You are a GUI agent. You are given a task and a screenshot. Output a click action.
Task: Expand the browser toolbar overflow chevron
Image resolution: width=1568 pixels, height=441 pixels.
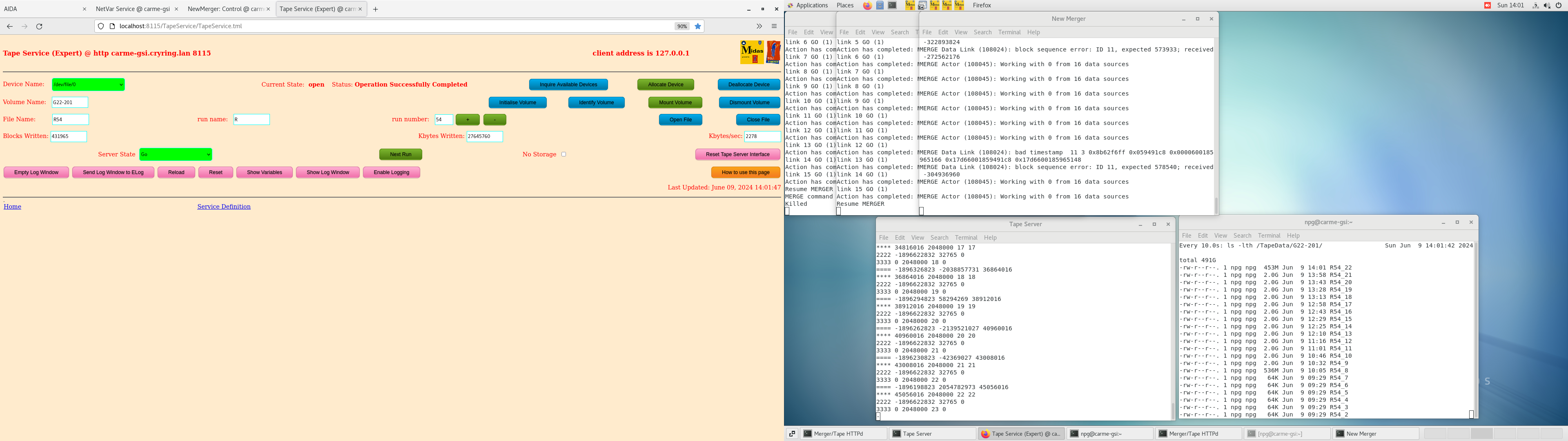coord(759,26)
